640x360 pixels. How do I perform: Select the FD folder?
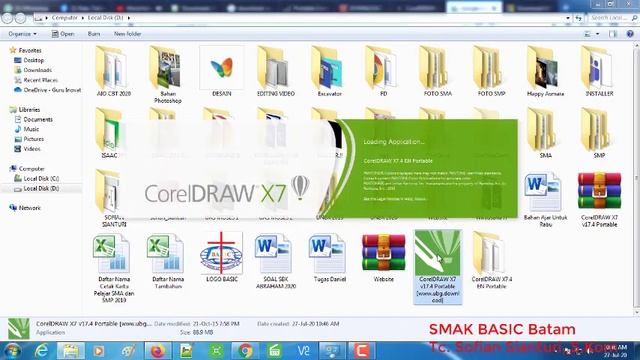[x=383, y=72]
